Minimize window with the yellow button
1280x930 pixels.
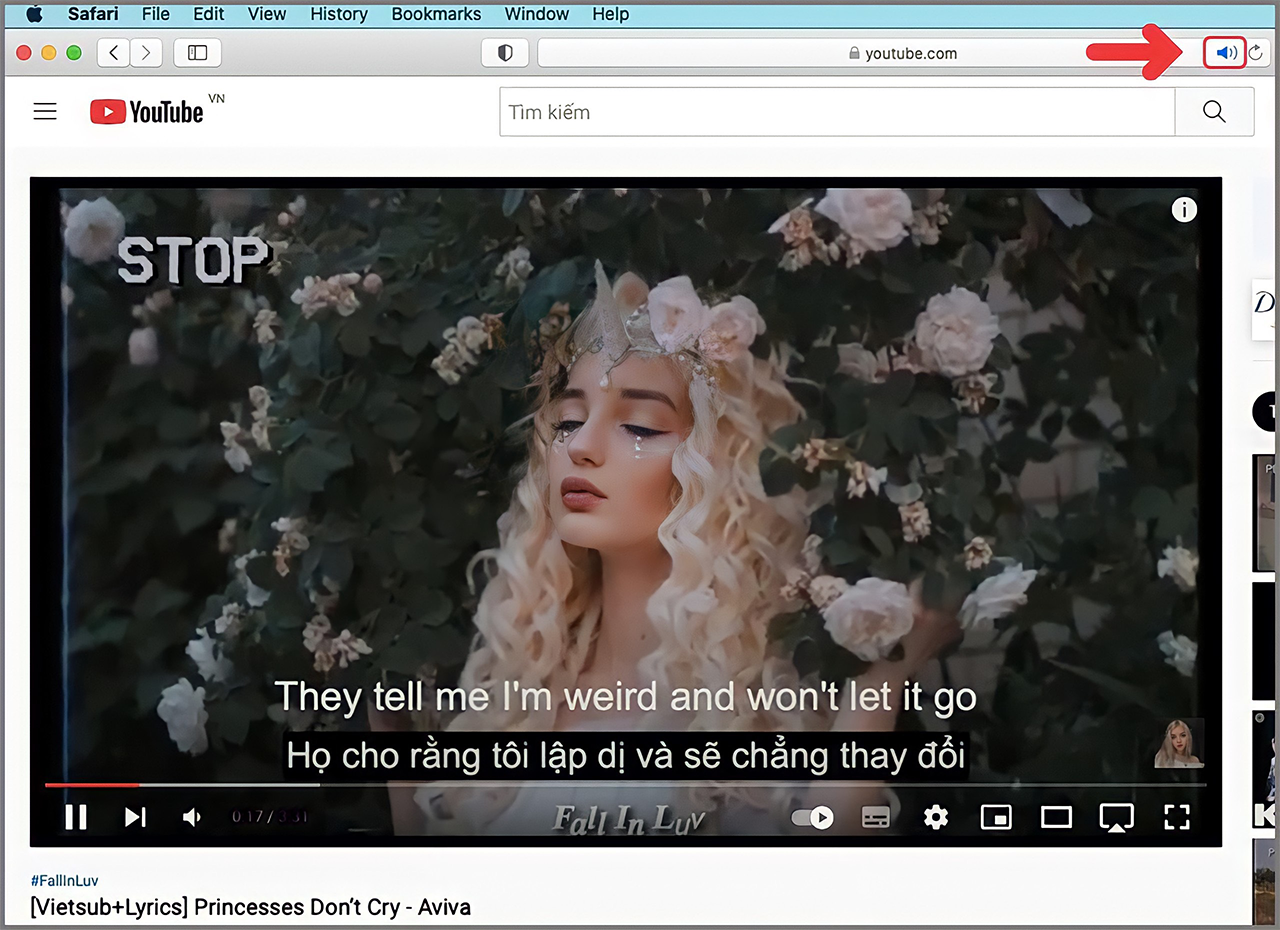(49, 53)
